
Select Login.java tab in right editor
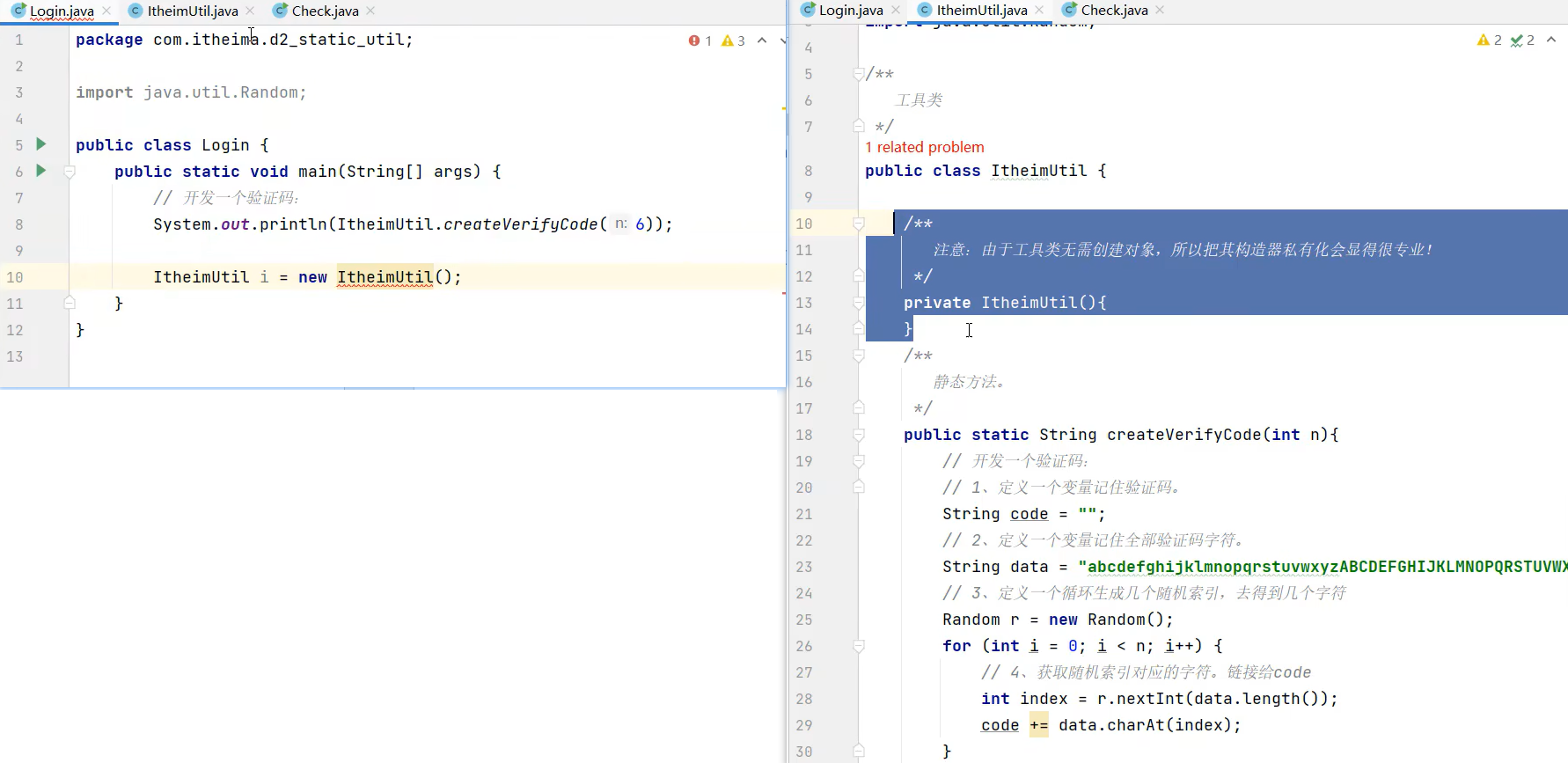click(x=850, y=10)
